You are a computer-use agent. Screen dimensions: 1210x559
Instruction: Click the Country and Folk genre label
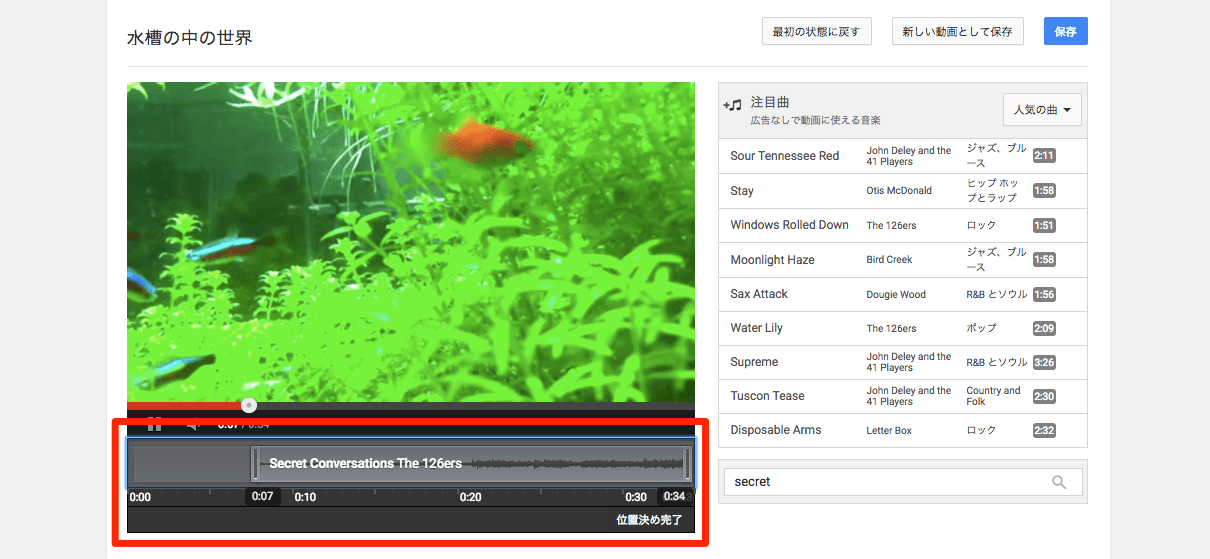point(993,396)
